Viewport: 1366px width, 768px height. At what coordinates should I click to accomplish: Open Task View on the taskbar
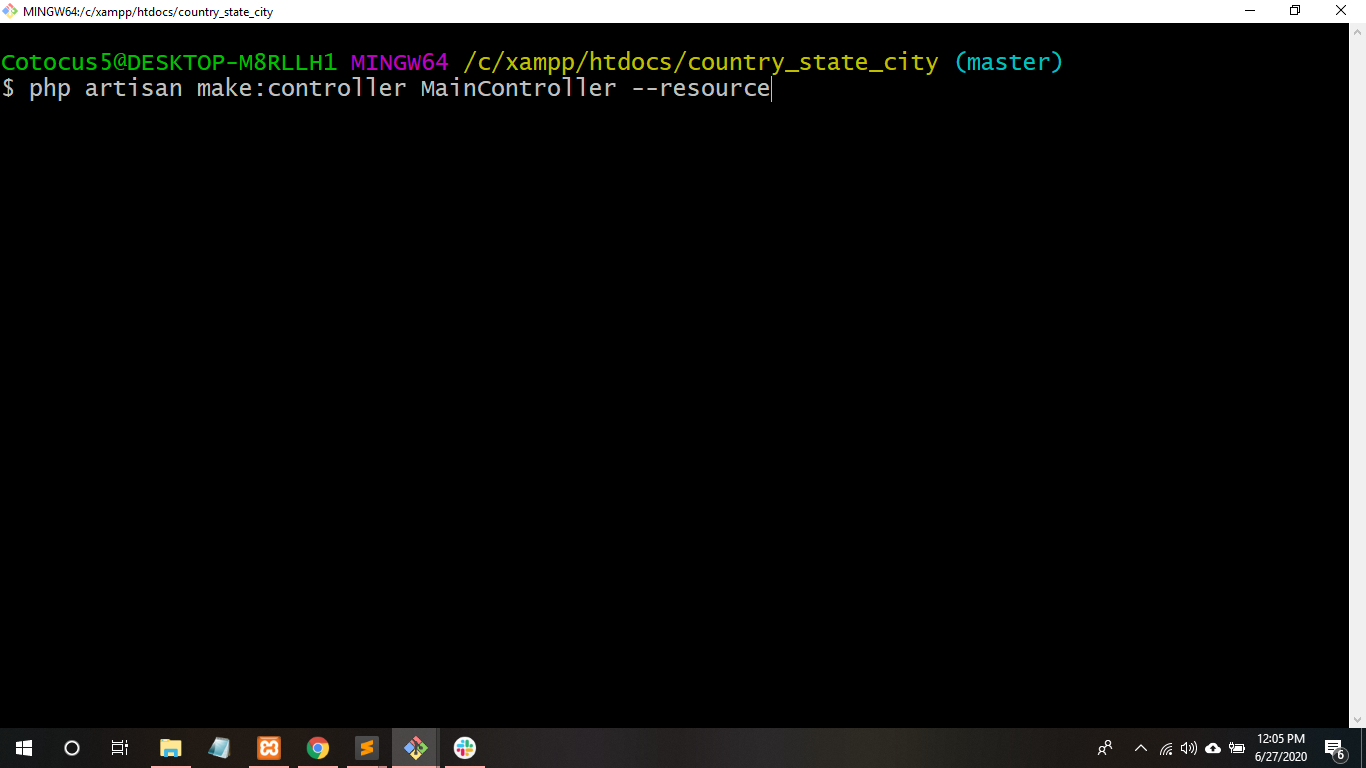tap(120, 748)
